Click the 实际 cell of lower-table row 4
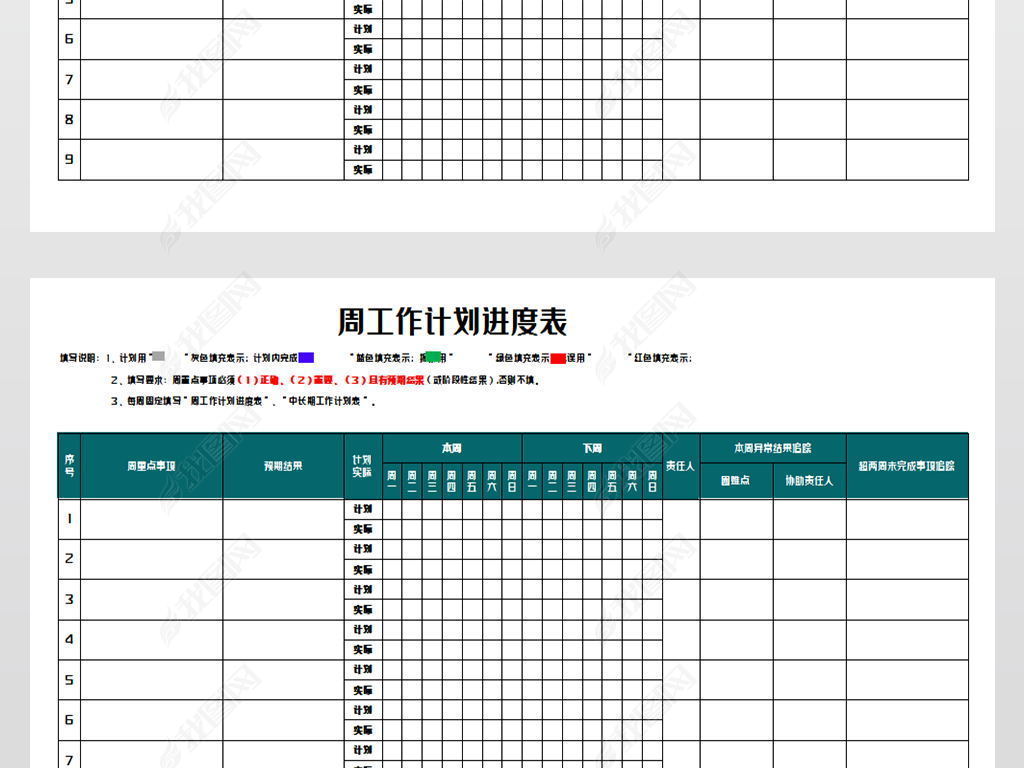 tap(363, 650)
